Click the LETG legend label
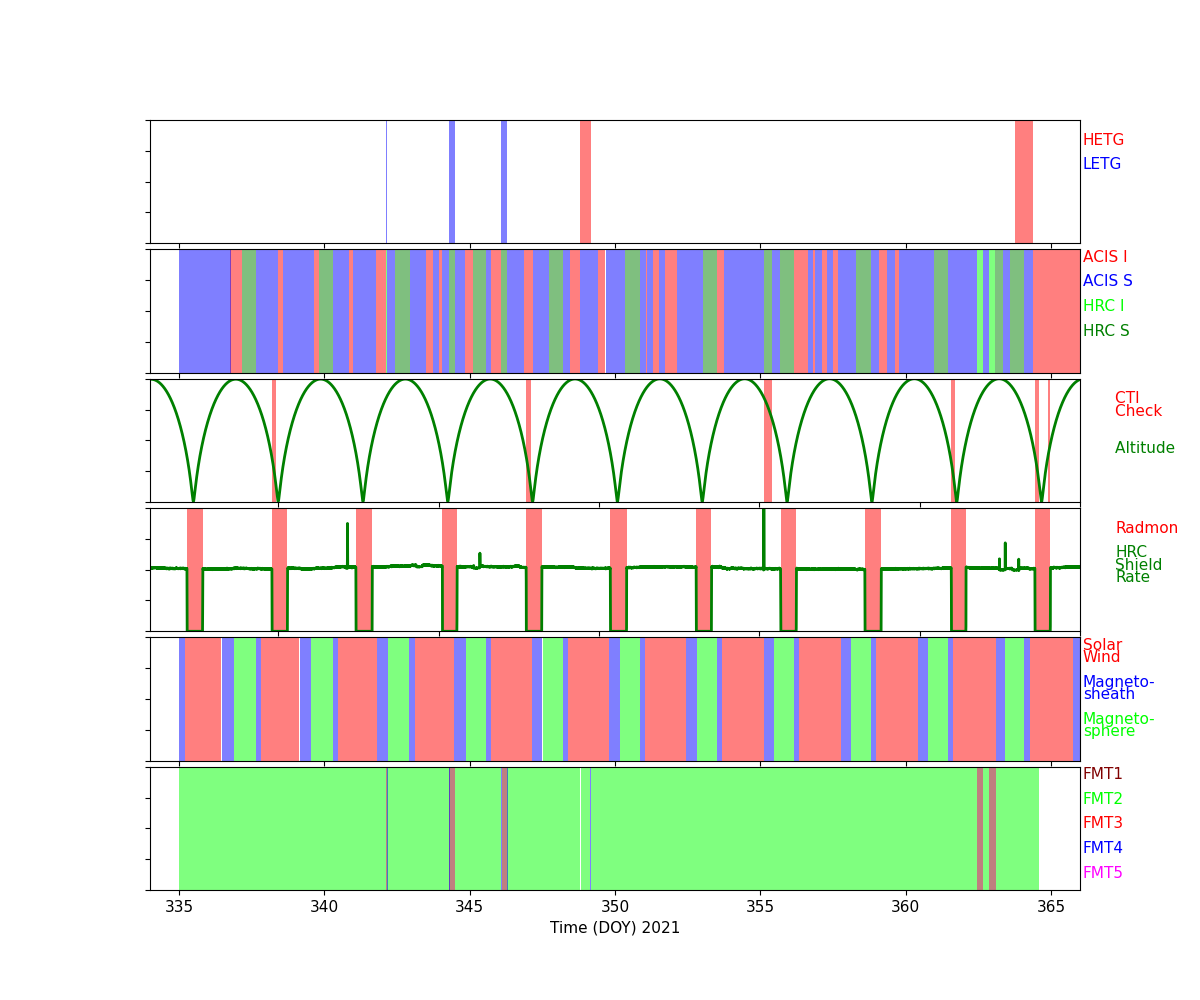Screen dimensions: 1200x1000 [1101, 164]
